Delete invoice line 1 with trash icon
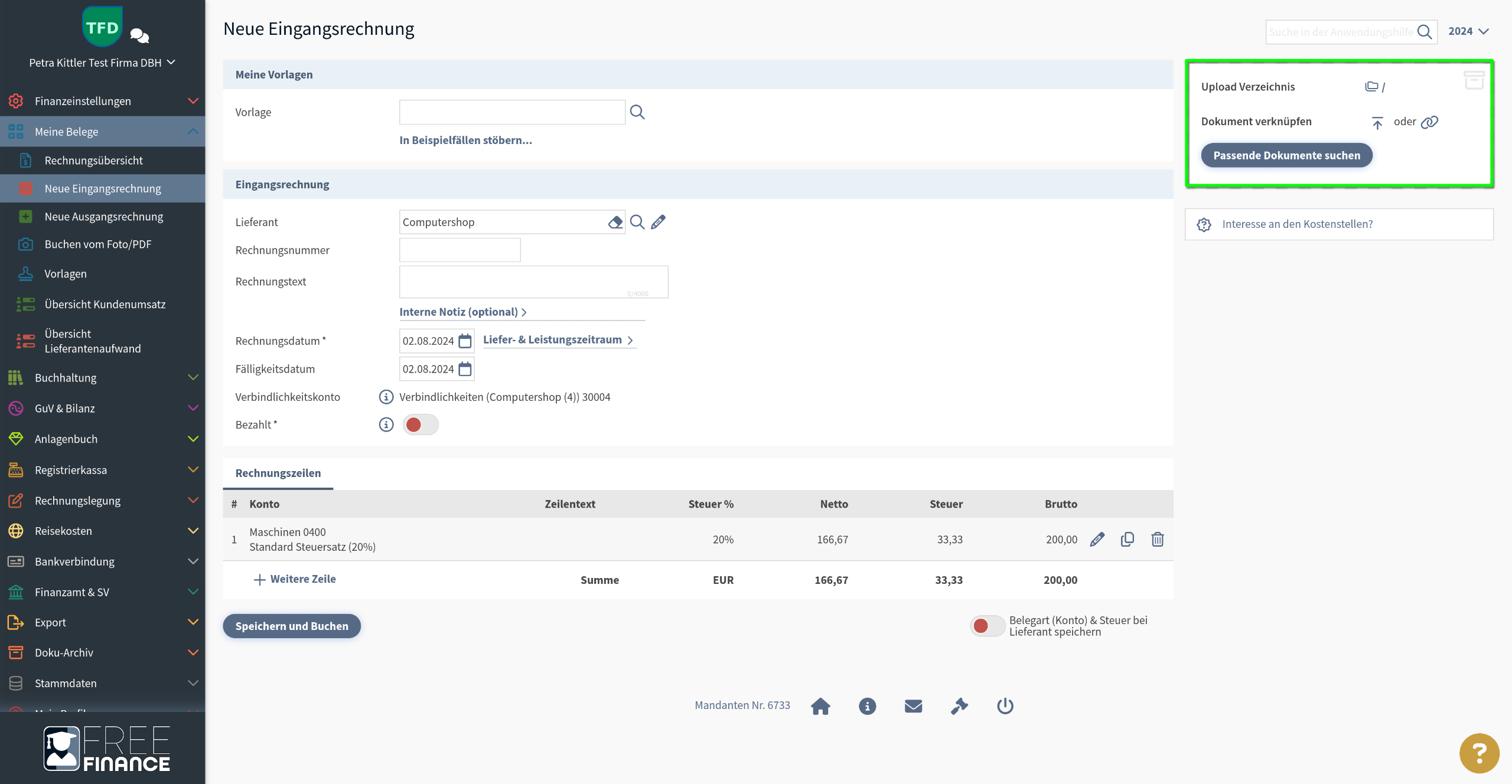1512x784 pixels. click(1157, 539)
